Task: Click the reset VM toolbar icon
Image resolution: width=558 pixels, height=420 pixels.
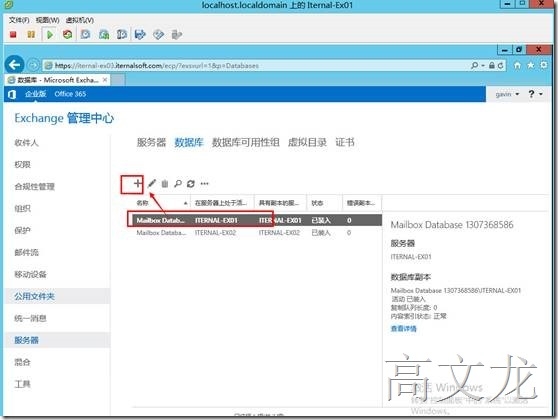Action: 67,35
